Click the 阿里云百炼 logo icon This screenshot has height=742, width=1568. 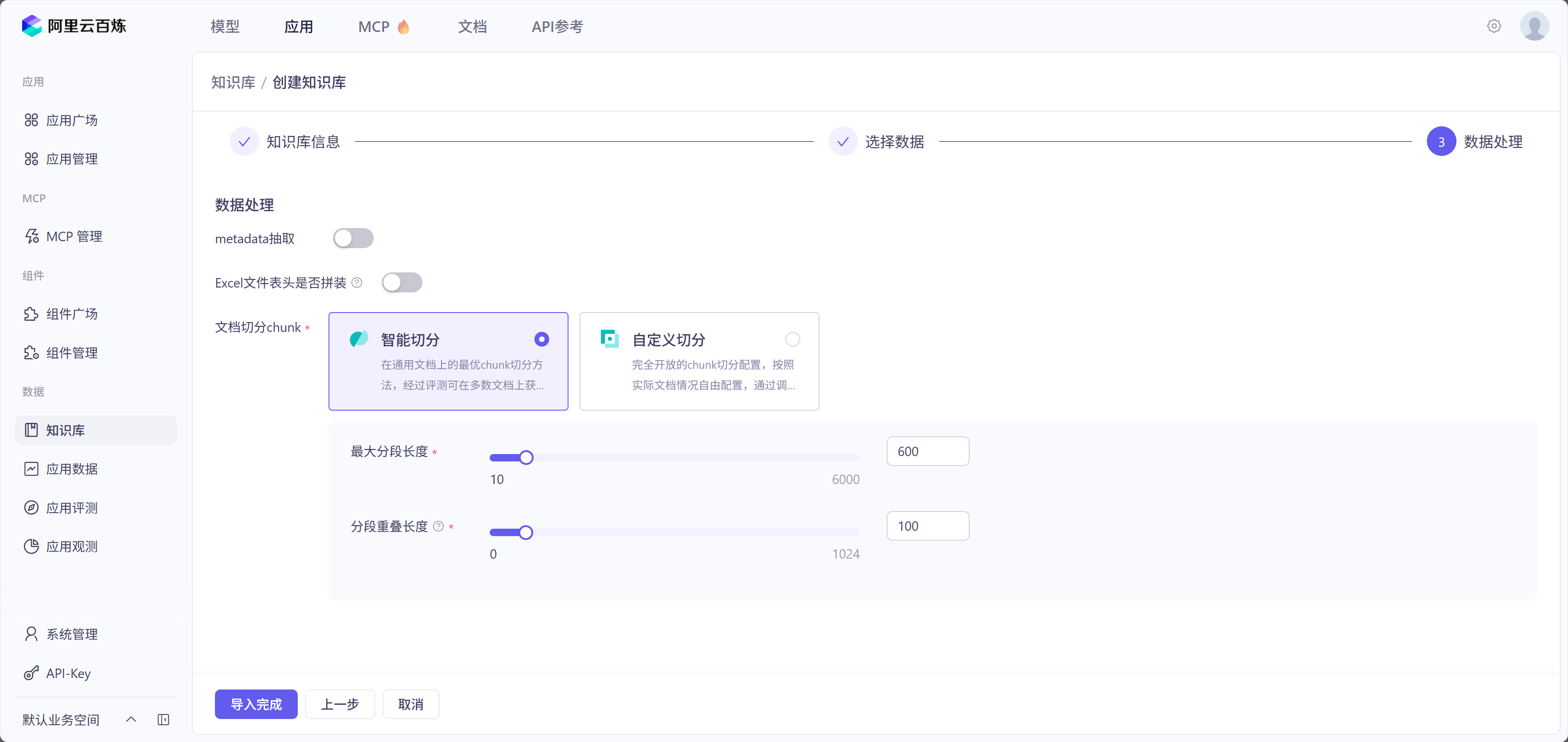32,26
